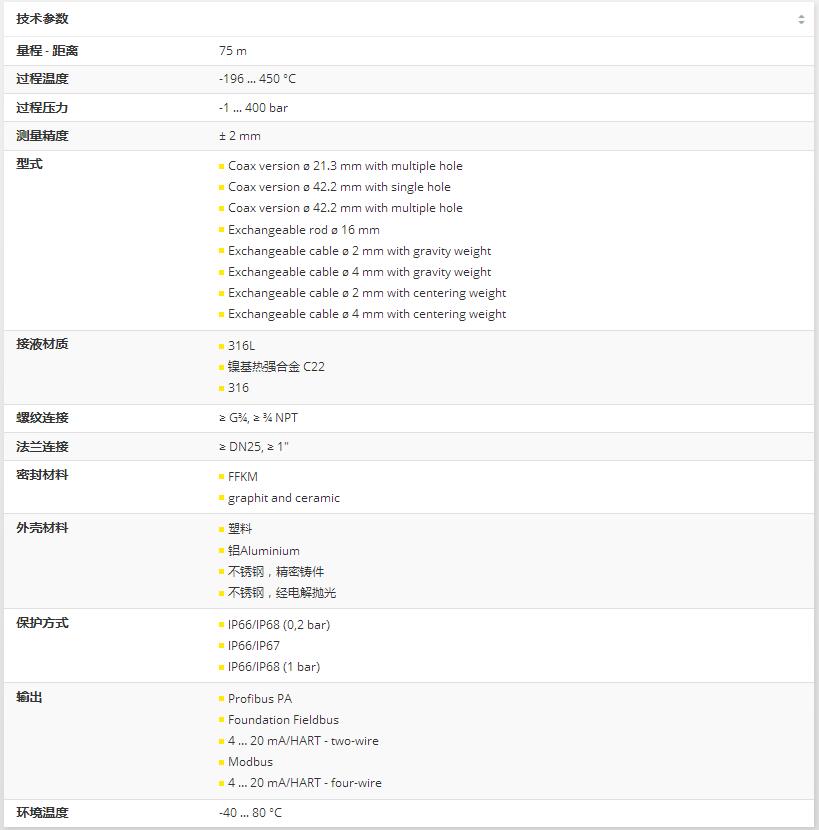This screenshot has width=819, height=830.
Task: Select the 保护方式 row label
Action: click(x=40, y=622)
